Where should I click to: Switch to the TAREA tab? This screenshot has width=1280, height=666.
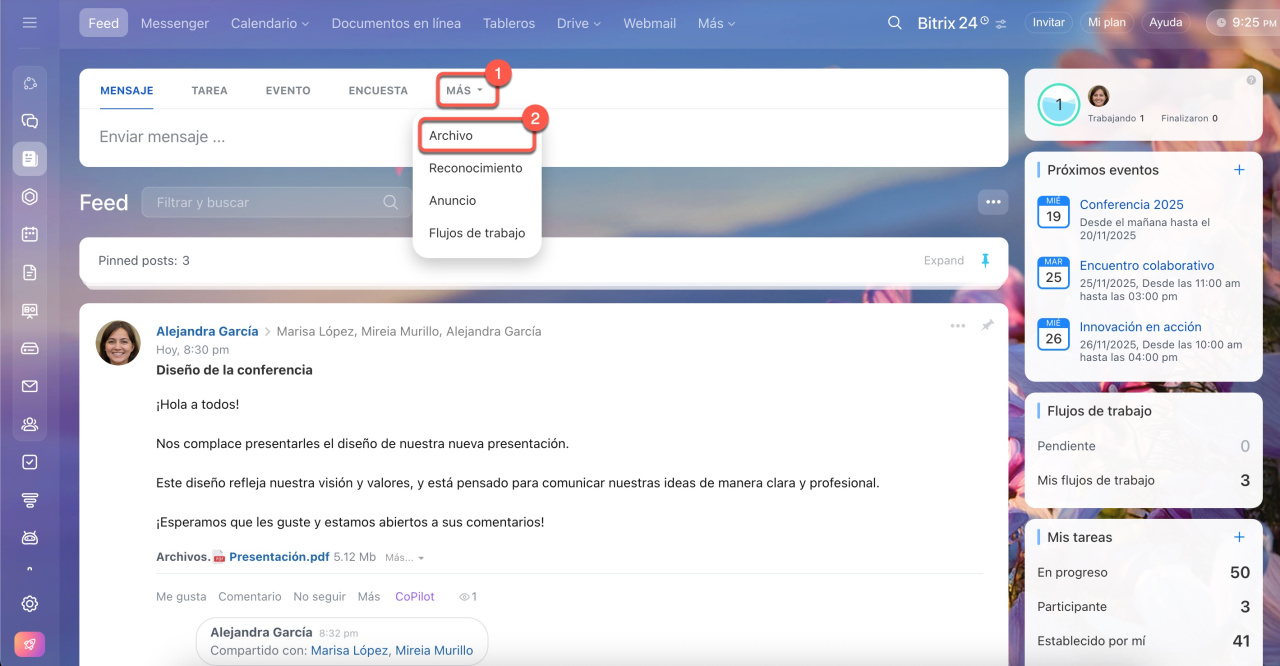click(x=209, y=91)
